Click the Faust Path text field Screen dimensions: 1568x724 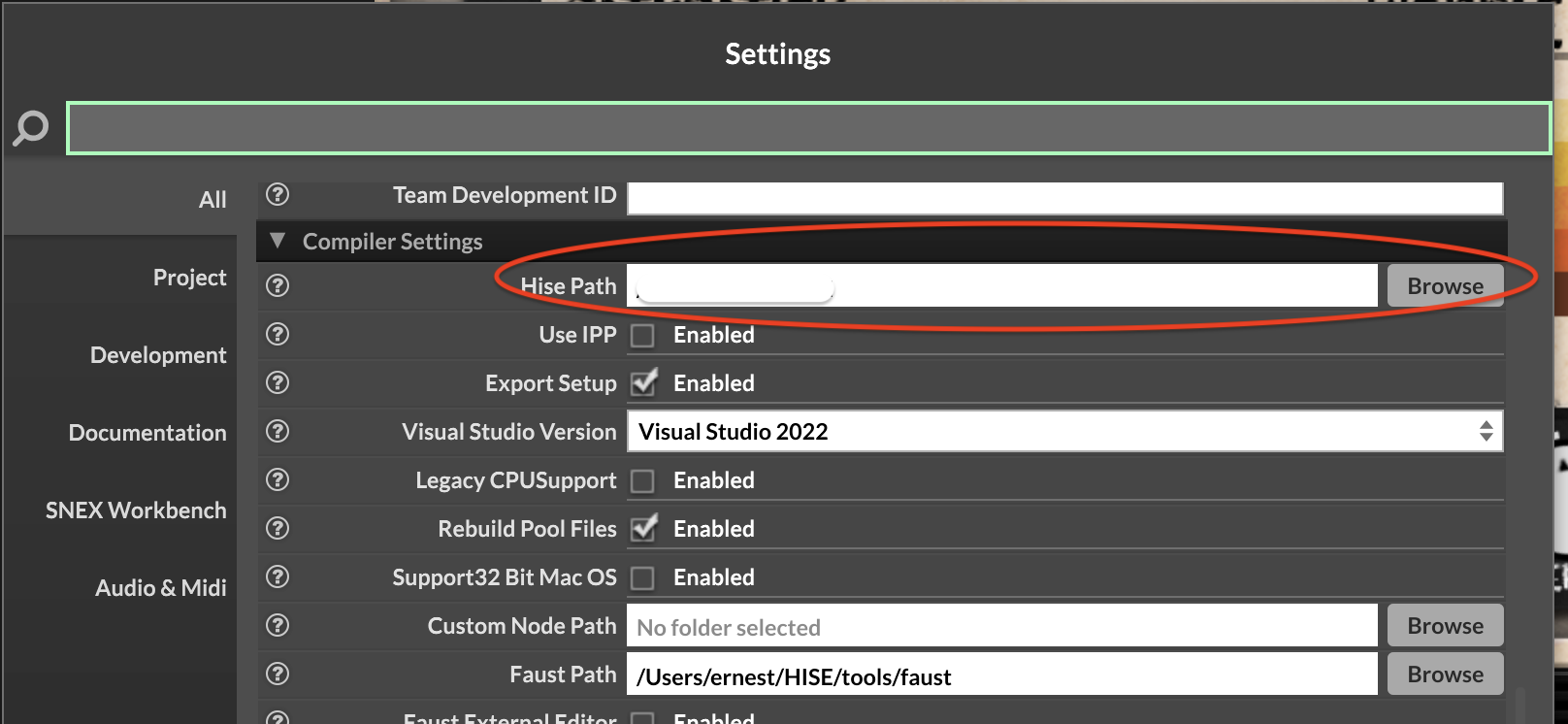tap(1002, 674)
